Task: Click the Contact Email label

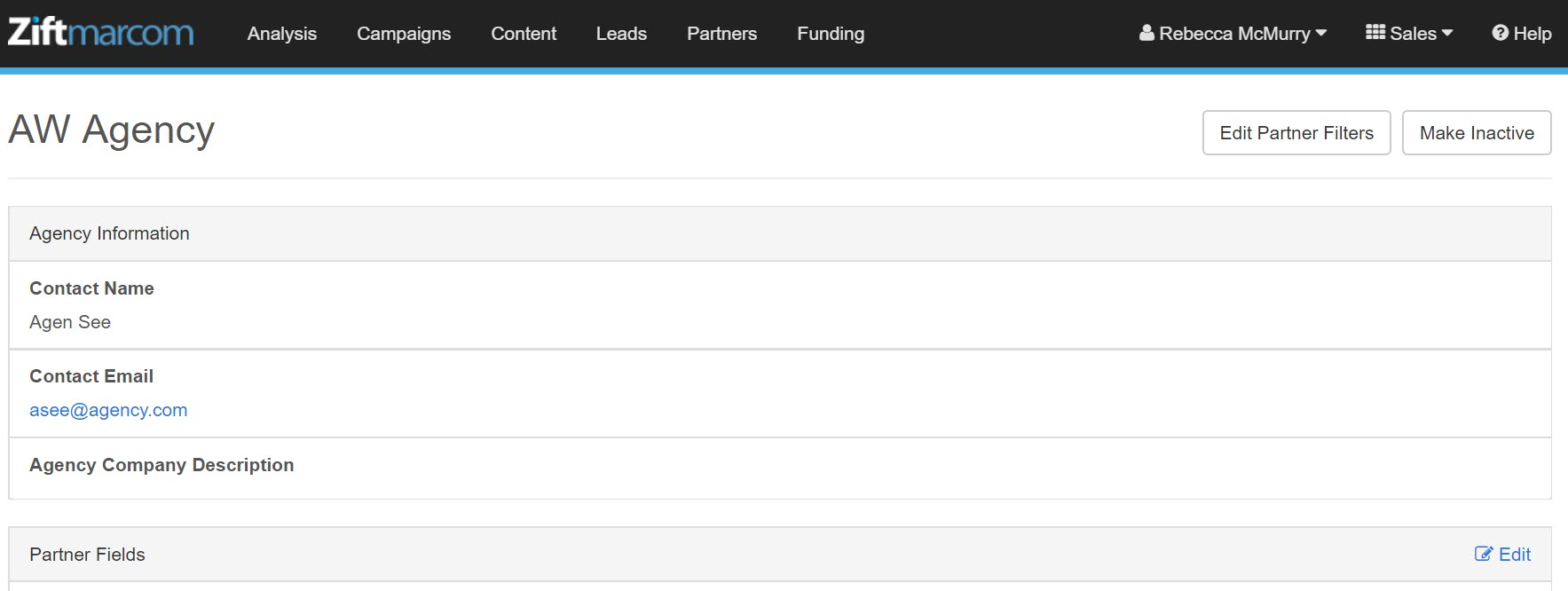Action: 91,376
